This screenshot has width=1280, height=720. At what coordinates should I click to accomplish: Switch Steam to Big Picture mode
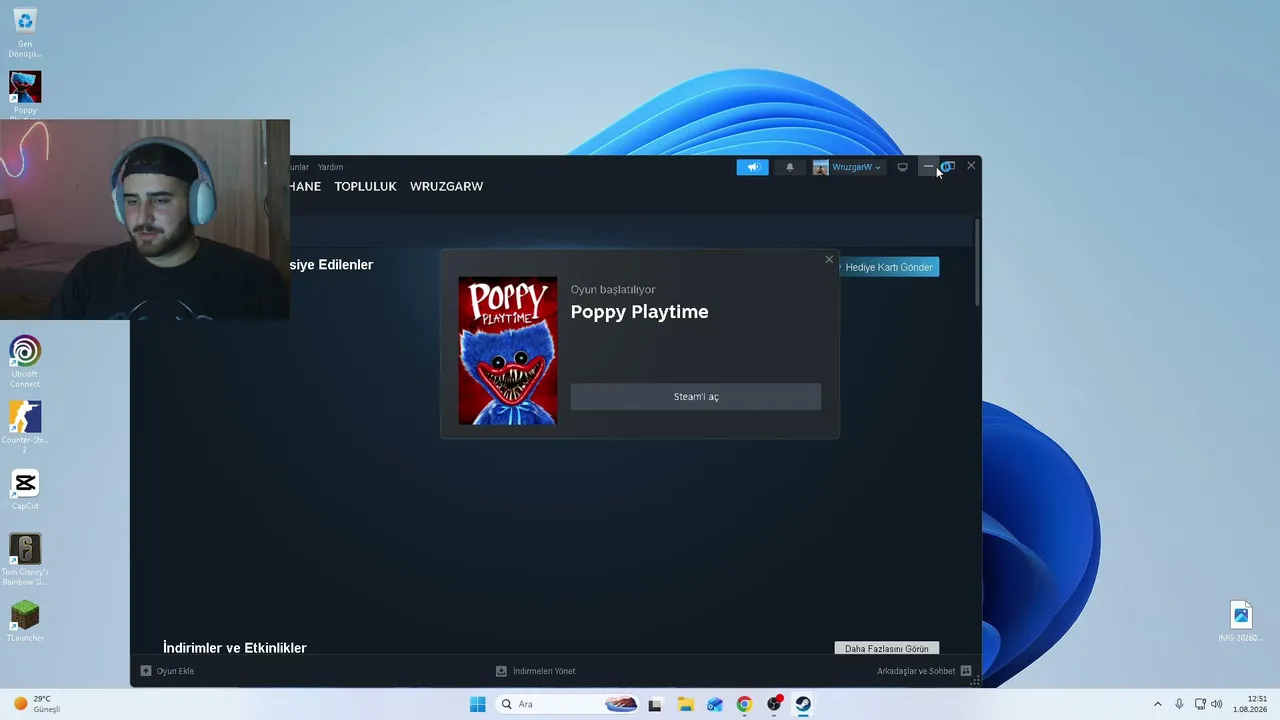point(902,167)
